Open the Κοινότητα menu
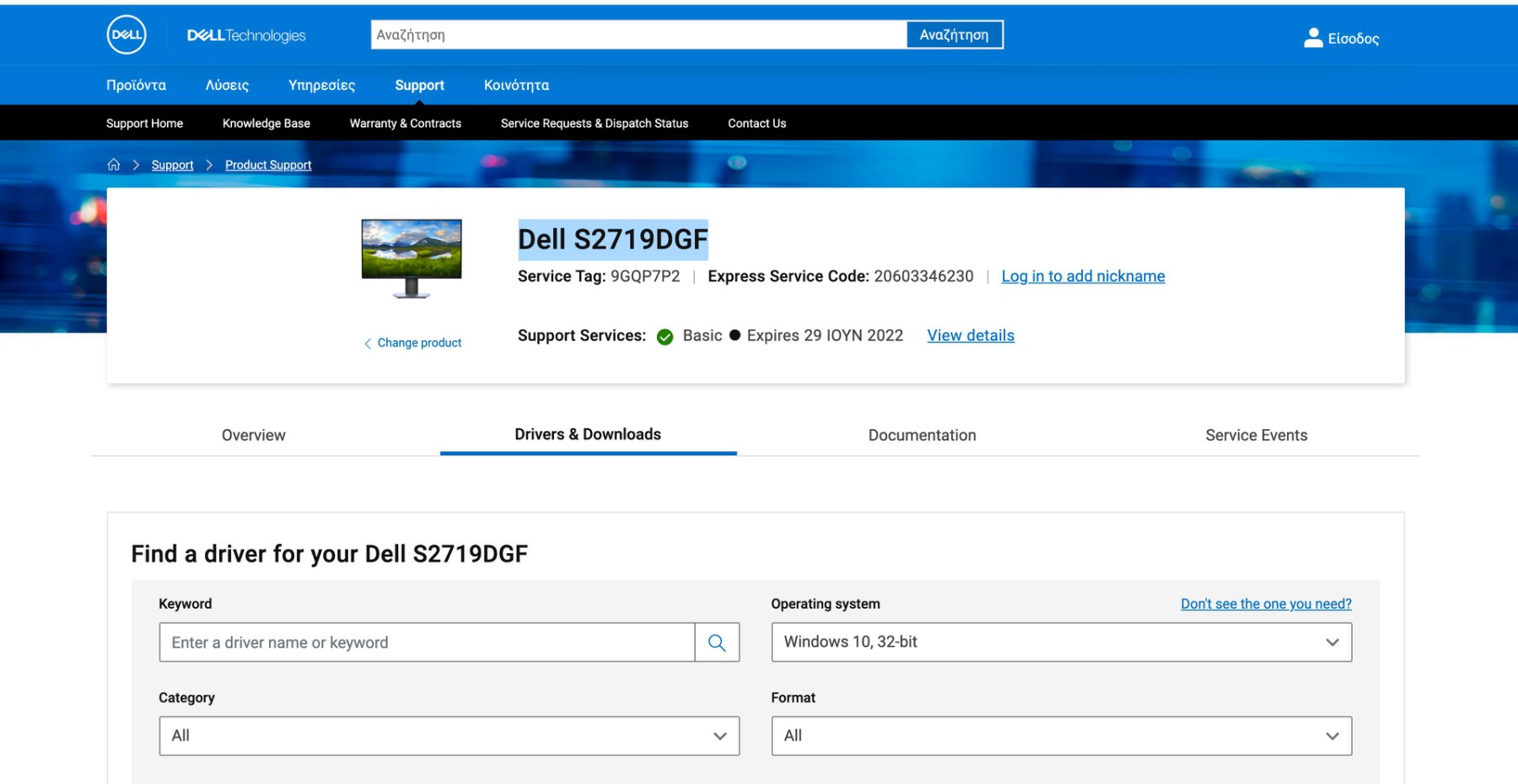This screenshot has width=1518, height=784. pos(516,85)
